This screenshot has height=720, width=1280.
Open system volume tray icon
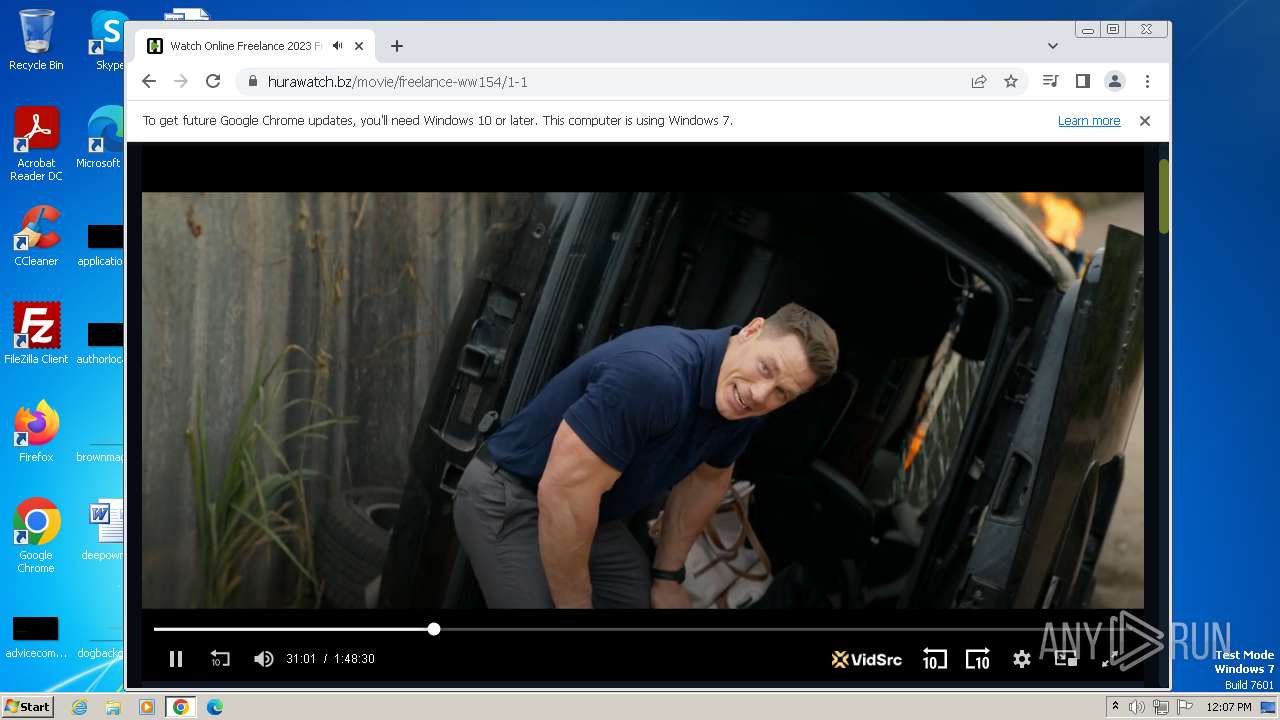tap(1137, 707)
